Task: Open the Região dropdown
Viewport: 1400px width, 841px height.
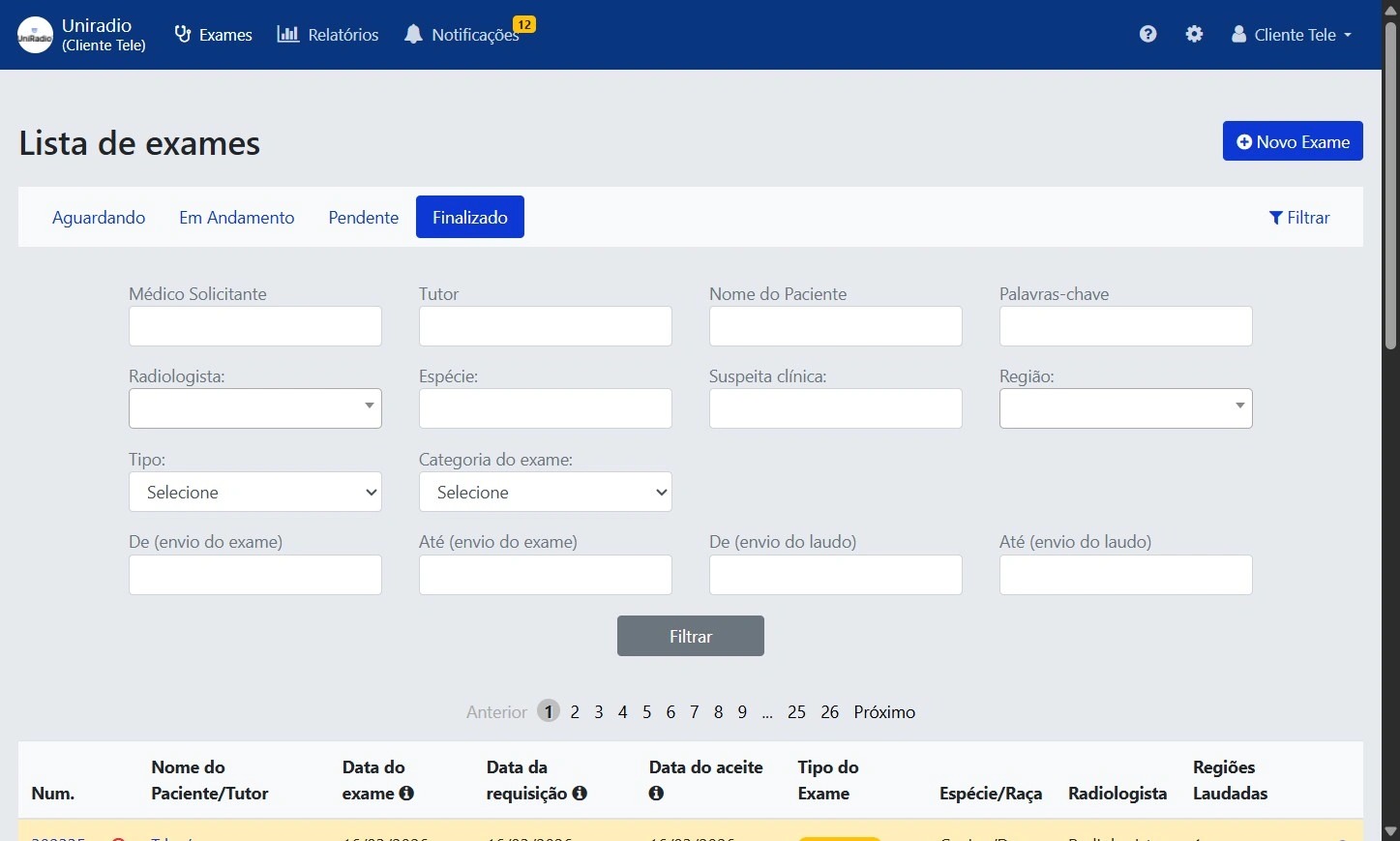Action: tap(1125, 408)
